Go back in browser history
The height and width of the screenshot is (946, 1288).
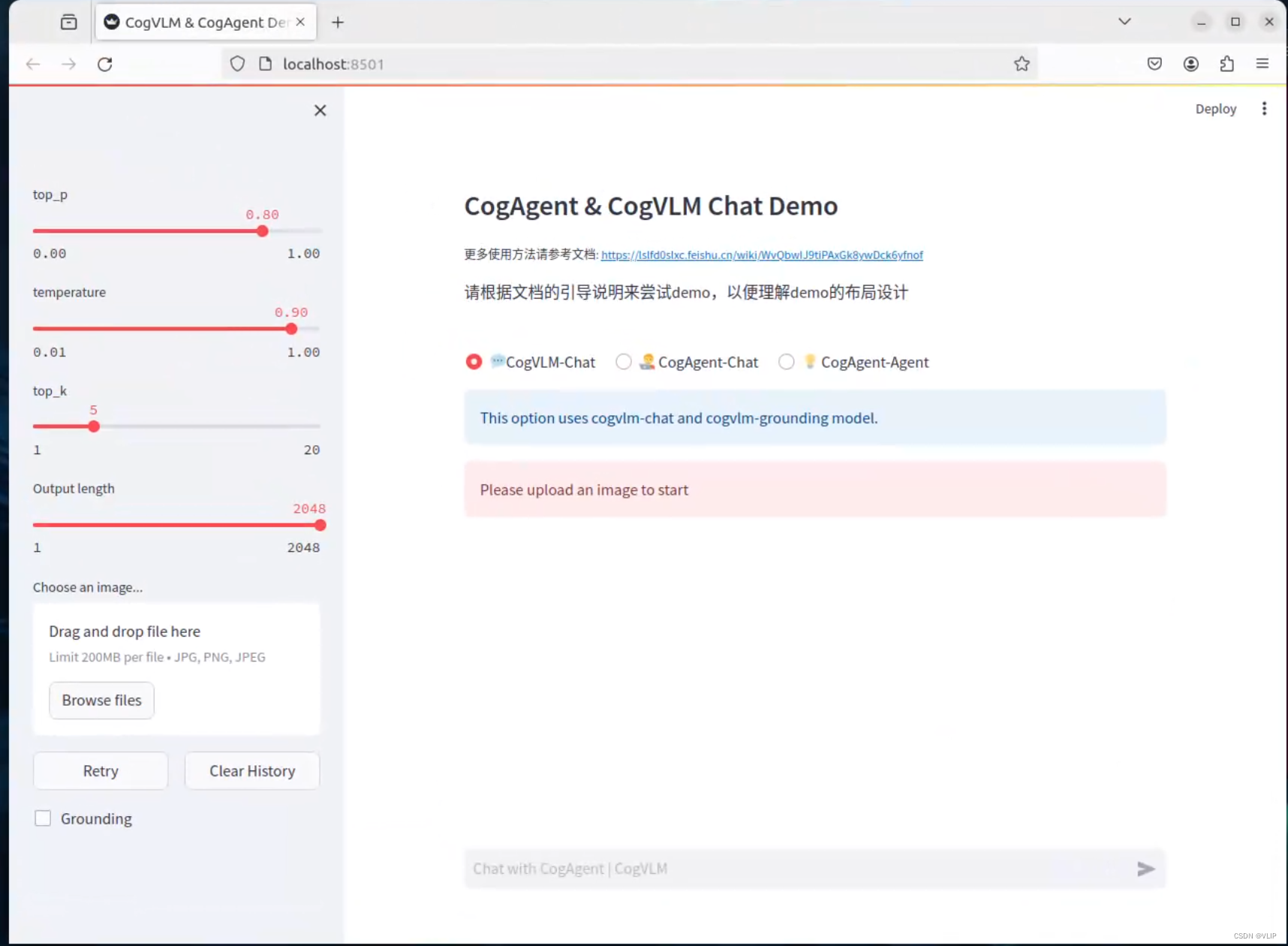click(33, 65)
